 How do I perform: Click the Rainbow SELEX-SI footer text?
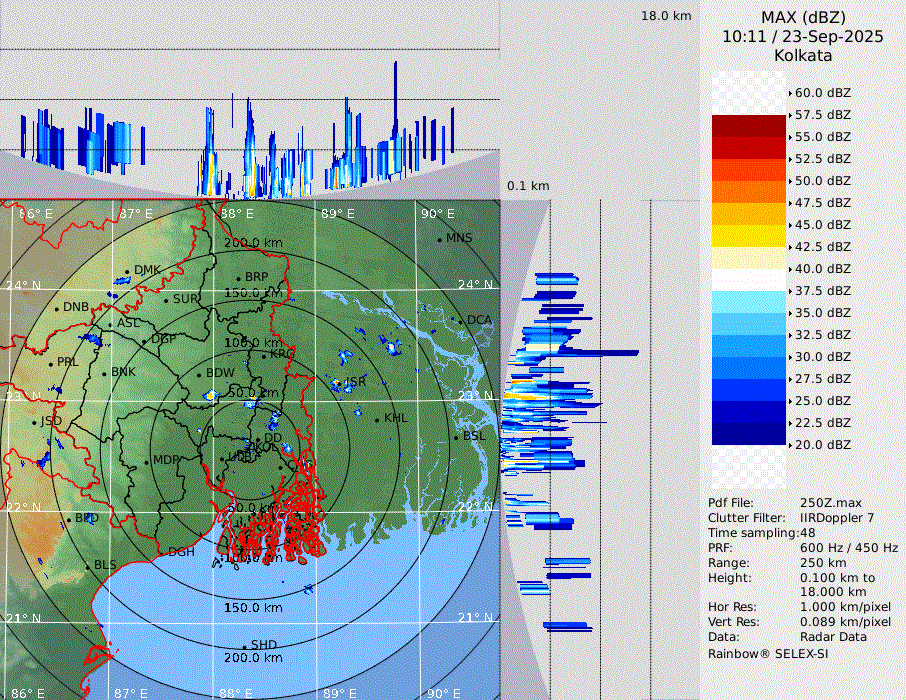point(768,653)
